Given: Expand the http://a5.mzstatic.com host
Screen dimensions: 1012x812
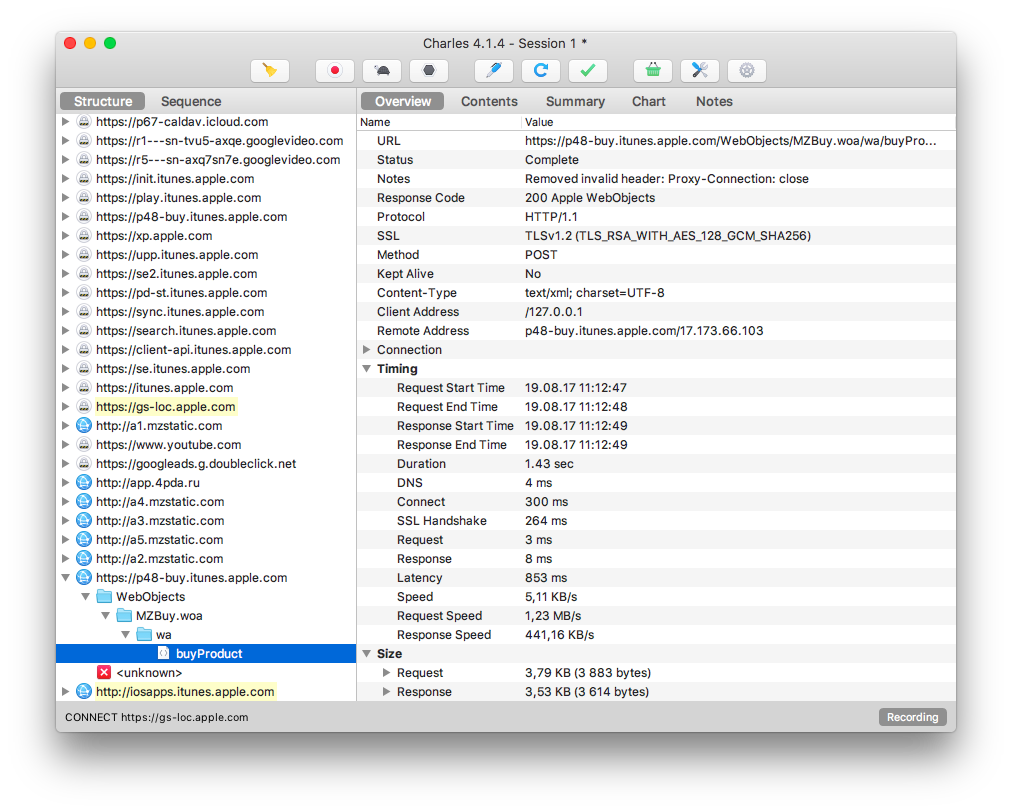Looking at the screenshot, I should click(65, 540).
